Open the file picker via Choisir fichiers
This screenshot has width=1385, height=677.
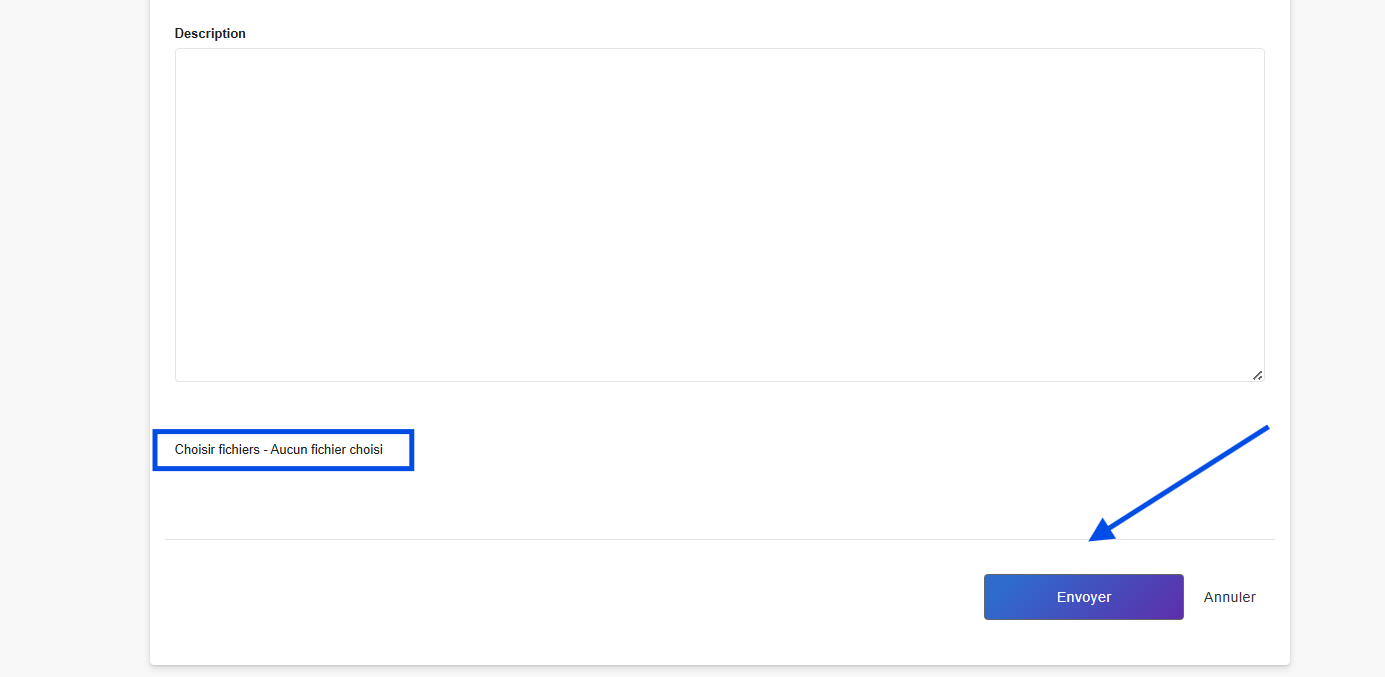217,450
